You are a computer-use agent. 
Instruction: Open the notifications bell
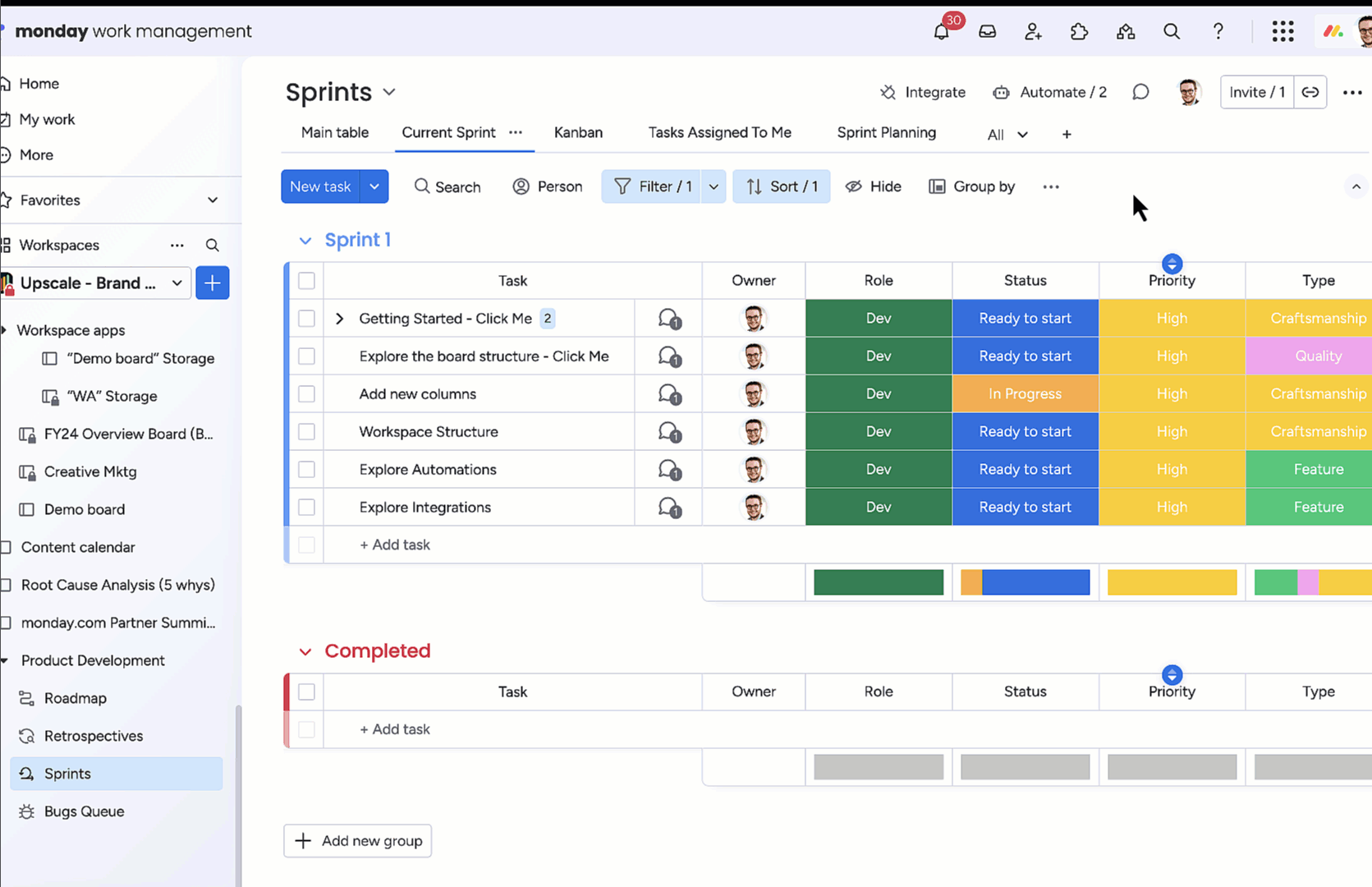click(941, 31)
